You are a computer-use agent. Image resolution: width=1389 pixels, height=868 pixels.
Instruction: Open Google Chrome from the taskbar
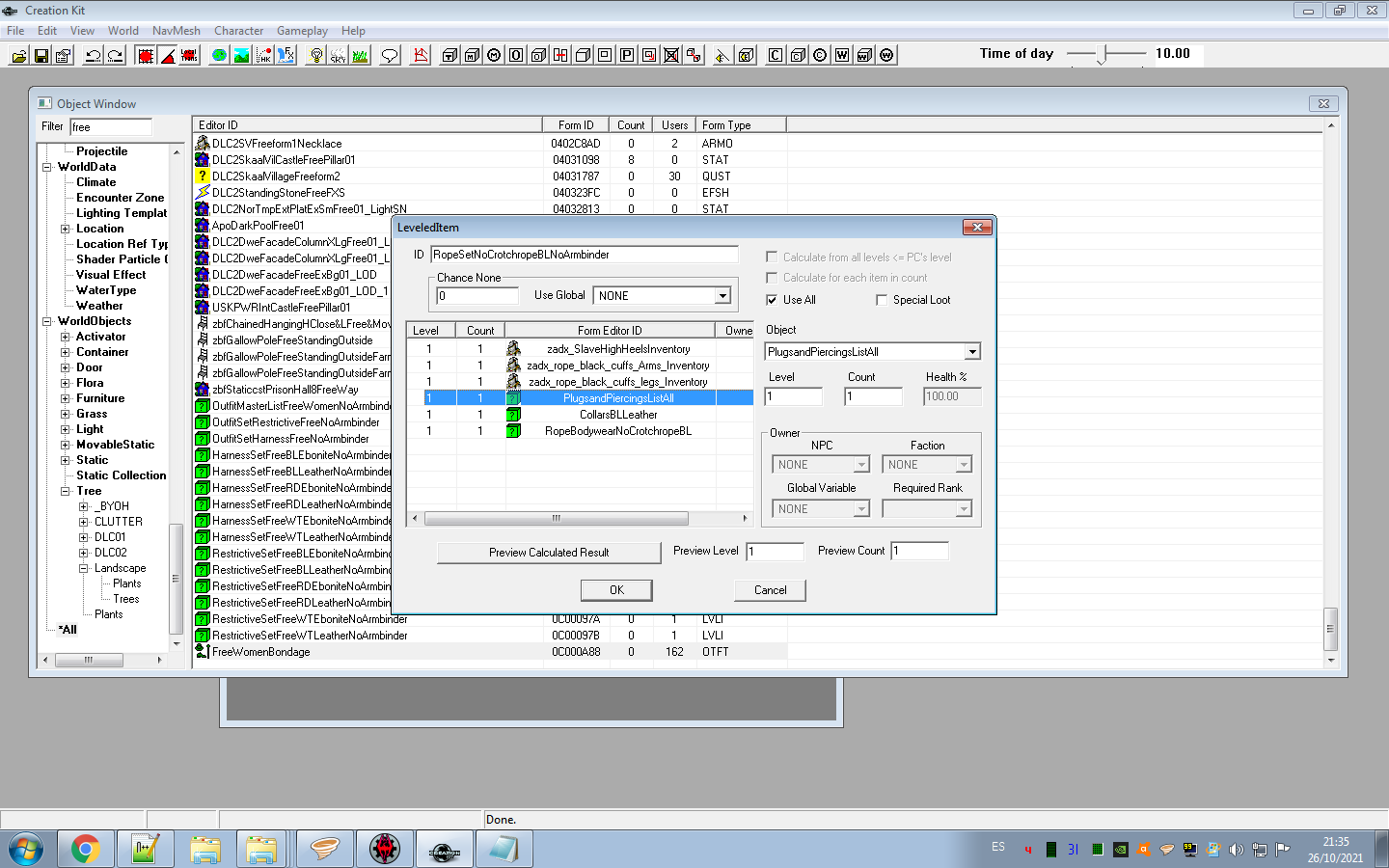click(85, 850)
